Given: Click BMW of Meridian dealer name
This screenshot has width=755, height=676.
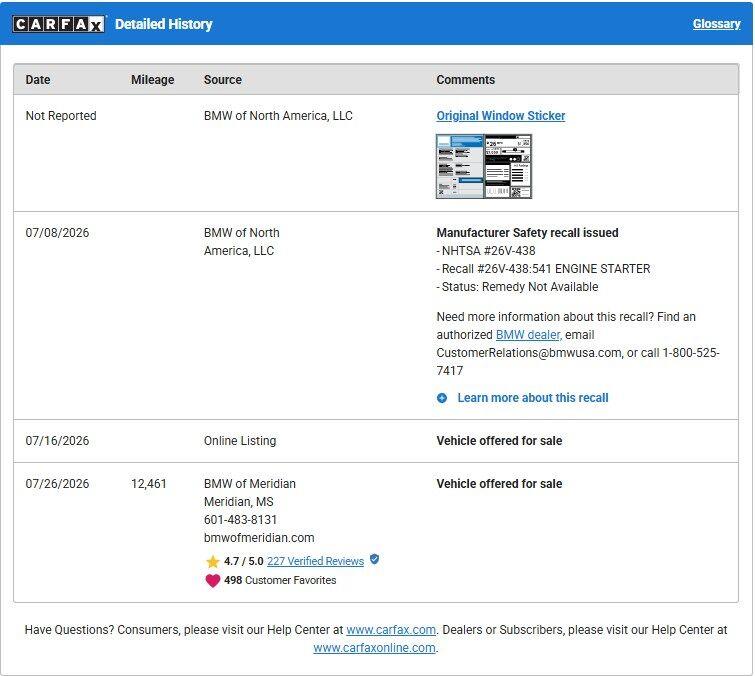Looking at the screenshot, I should tap(249, 483).
